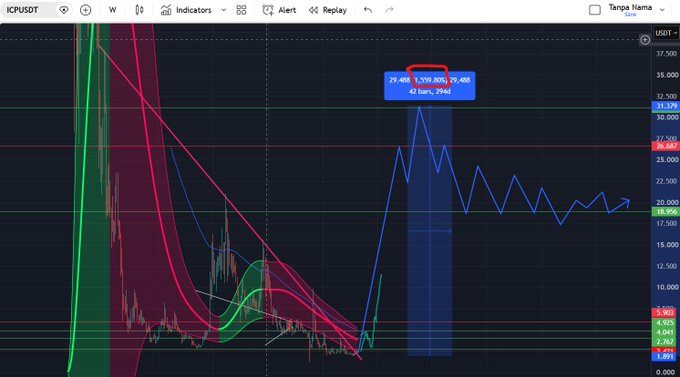This screenshot has width=680, height=377.
Task: Select the 5.903 red price label
Action: click(664, 313)
